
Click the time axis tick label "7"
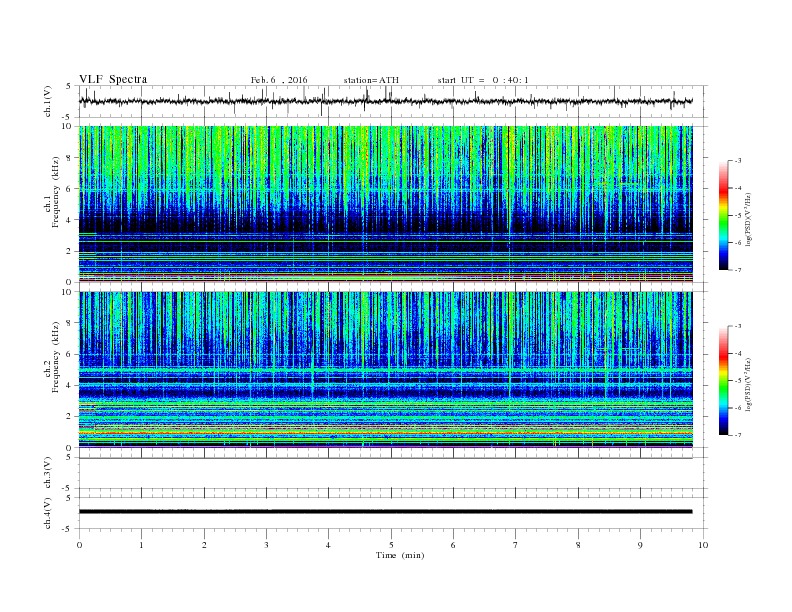[516, 545]
